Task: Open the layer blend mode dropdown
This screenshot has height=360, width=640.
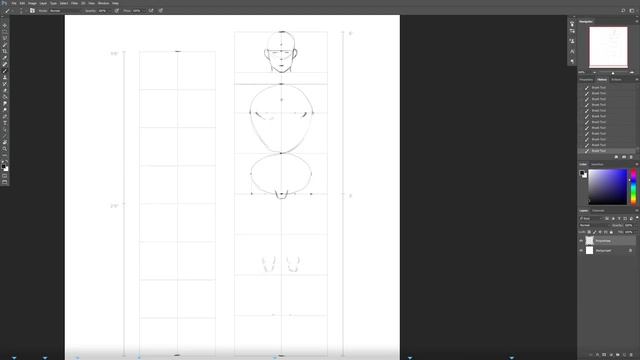Action: coord(594,225)
